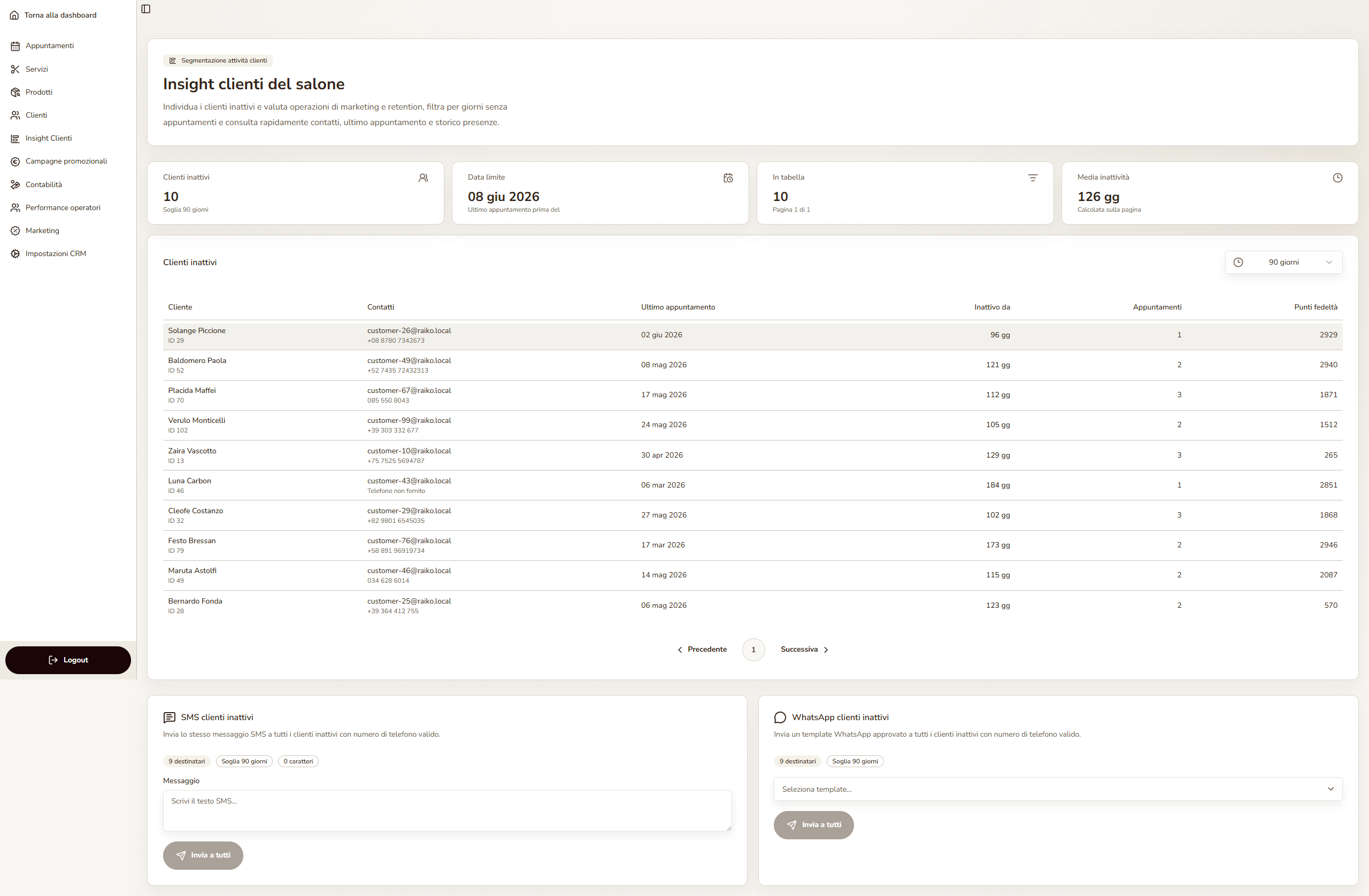
Task: Toggle the sidebar collapse icon
Action: pyautogui.click(x=145, y=9)
